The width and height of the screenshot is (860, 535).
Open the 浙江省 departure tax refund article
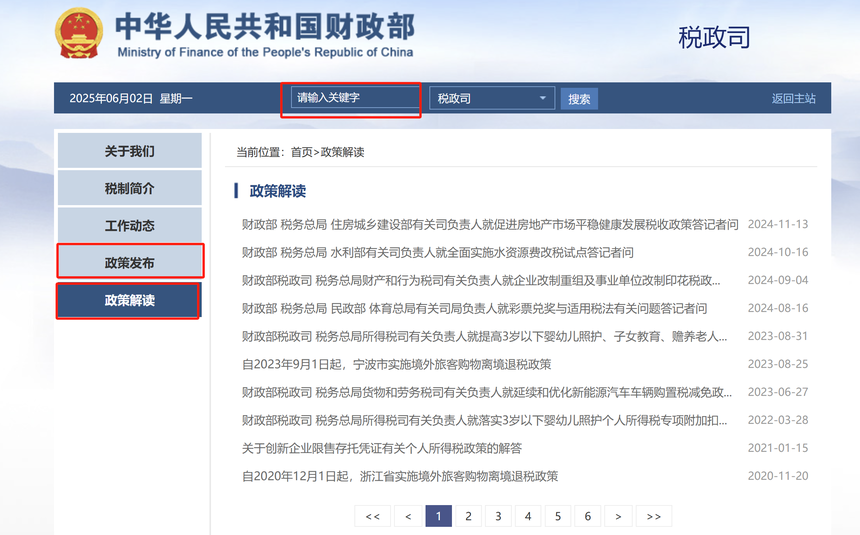coord(400,476)
